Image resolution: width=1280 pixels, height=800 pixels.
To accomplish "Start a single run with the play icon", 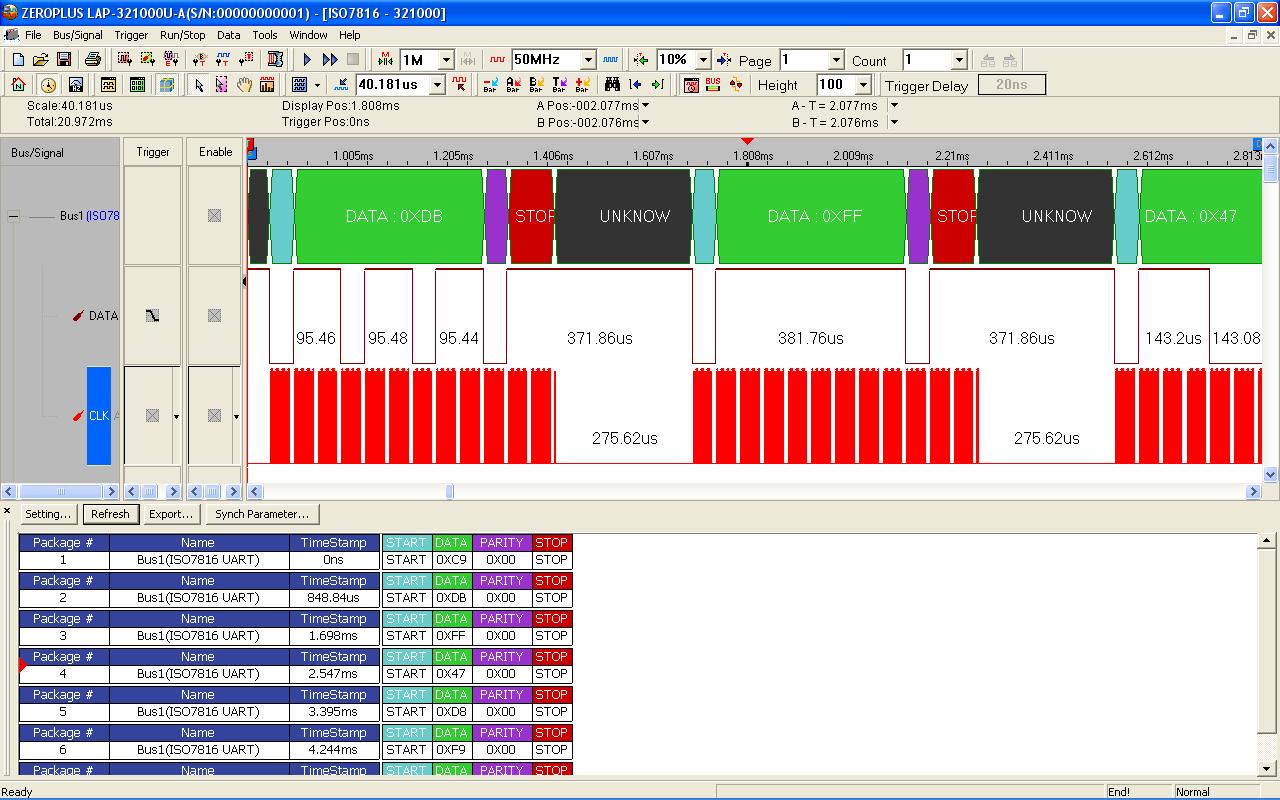I will tap(307, 60).
